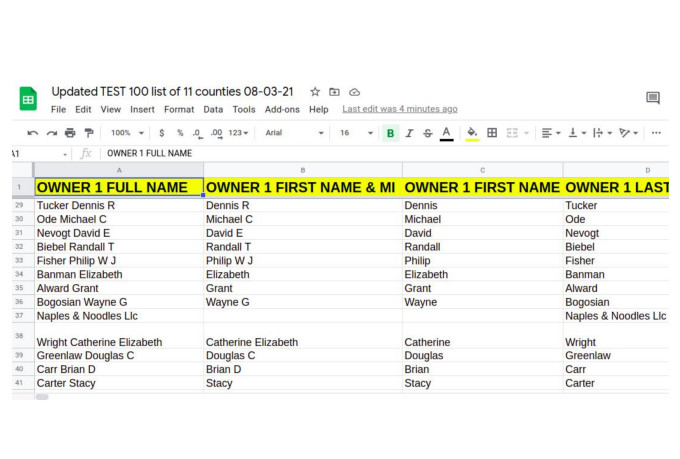Select column A header
The height and width of the screenshot is (459, 680).
119,170
